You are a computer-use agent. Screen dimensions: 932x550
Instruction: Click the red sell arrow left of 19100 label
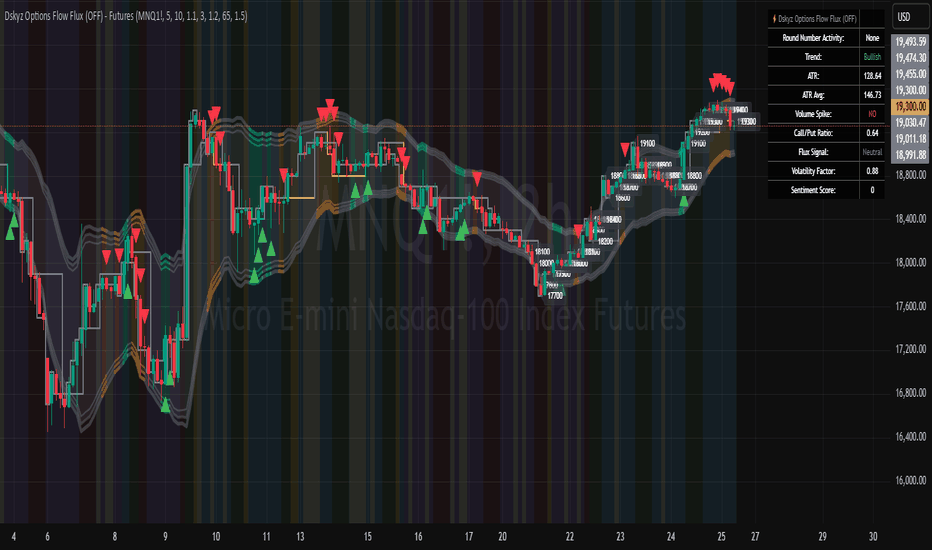tap(625, 149)
